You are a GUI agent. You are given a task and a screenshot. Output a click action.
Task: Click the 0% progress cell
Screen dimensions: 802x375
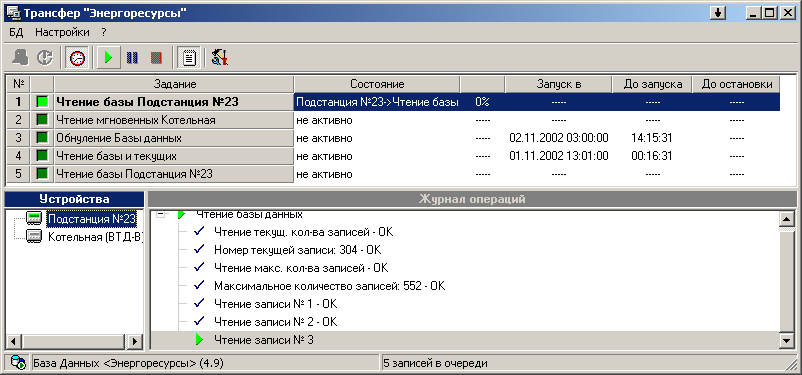click(482, 102)
